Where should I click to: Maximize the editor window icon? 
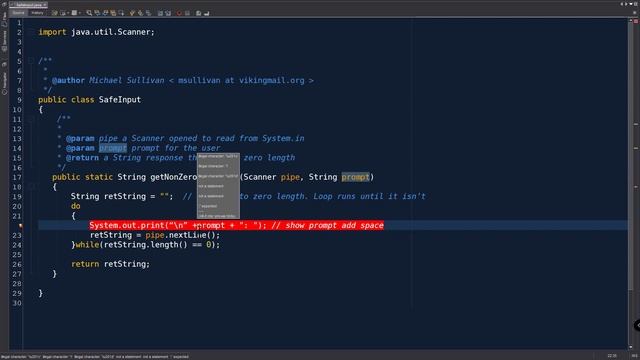tap(636, 4)
